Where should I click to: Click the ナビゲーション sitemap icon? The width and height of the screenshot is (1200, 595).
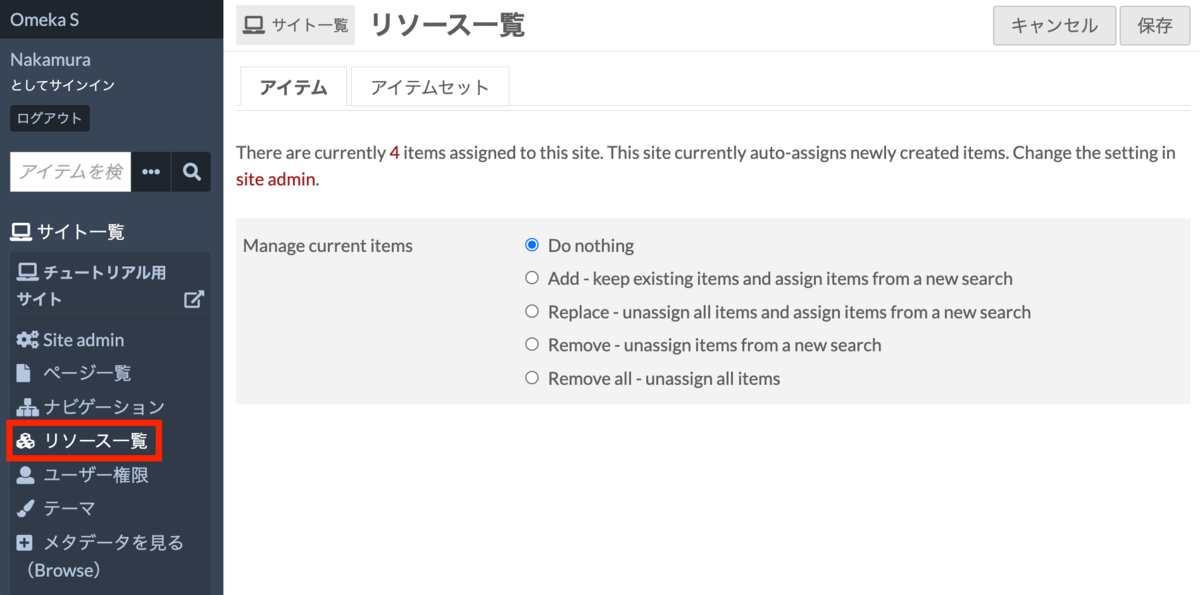(x=27, y=407)
